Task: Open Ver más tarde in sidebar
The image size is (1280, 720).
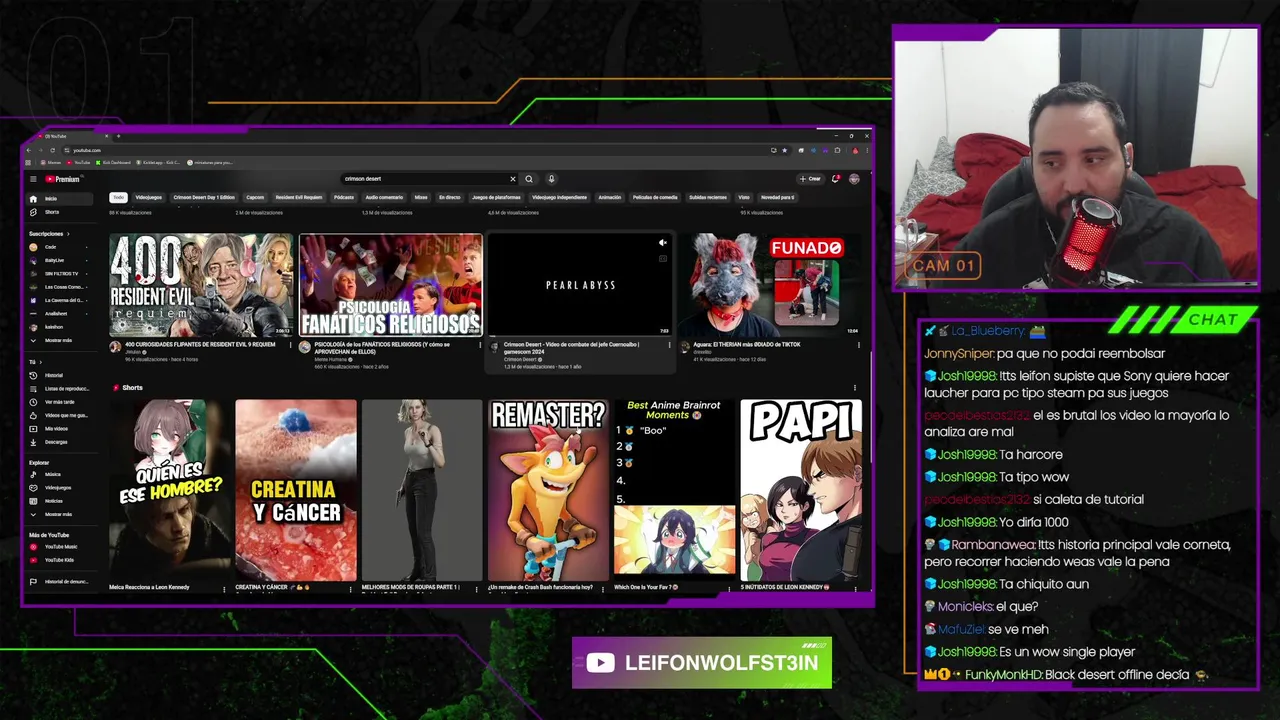Action: coord(60,402)
